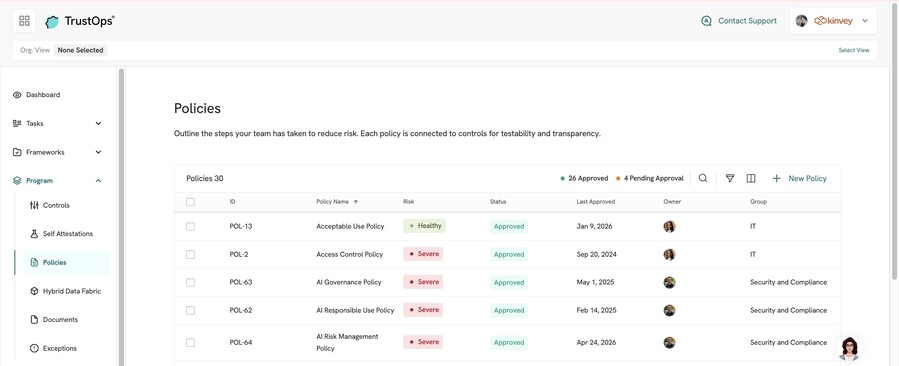Screen dimensions: 899x366
Task: Click owner avatar in POL-2 row
Action: (x=669, y=254)
